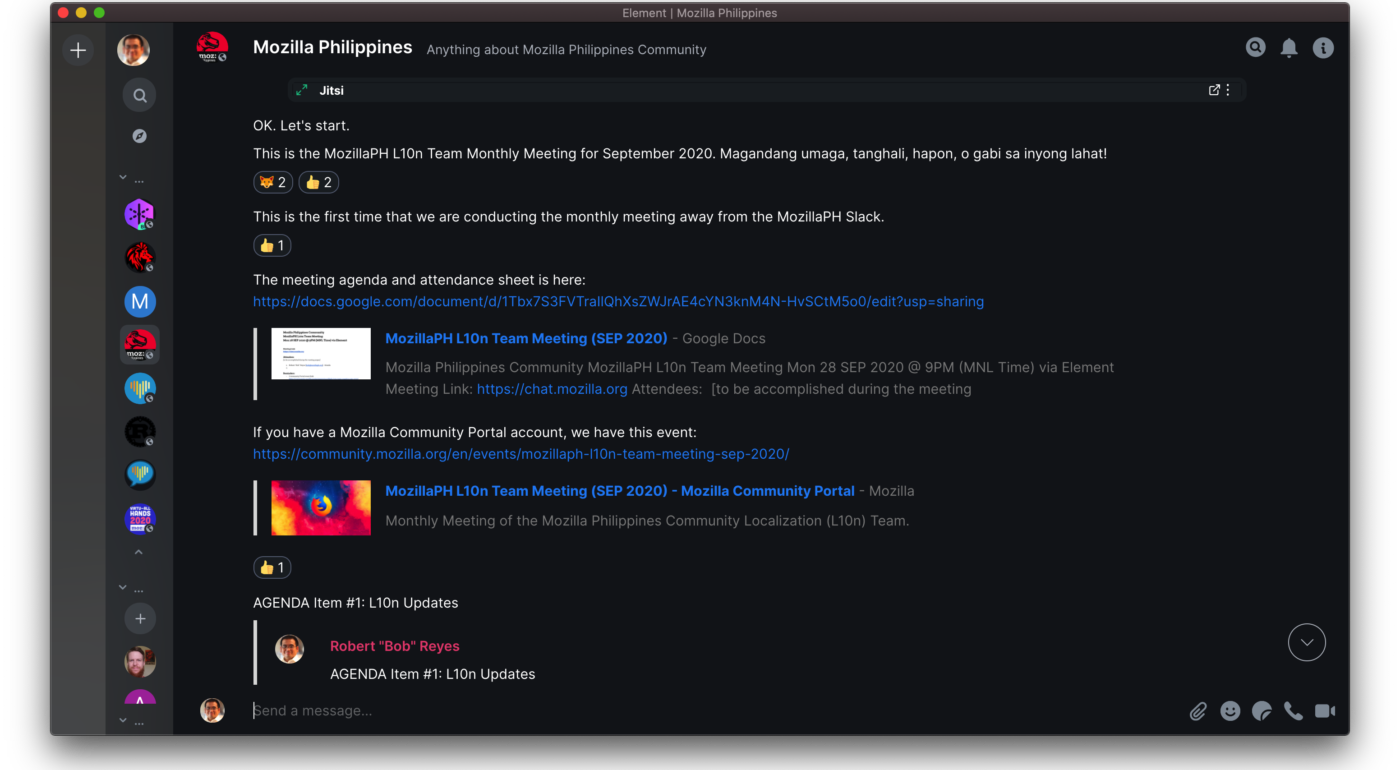Toggle the fox emoji reaction with count 2
This screenshot has width=1400, height=770.
coord(273,182)
